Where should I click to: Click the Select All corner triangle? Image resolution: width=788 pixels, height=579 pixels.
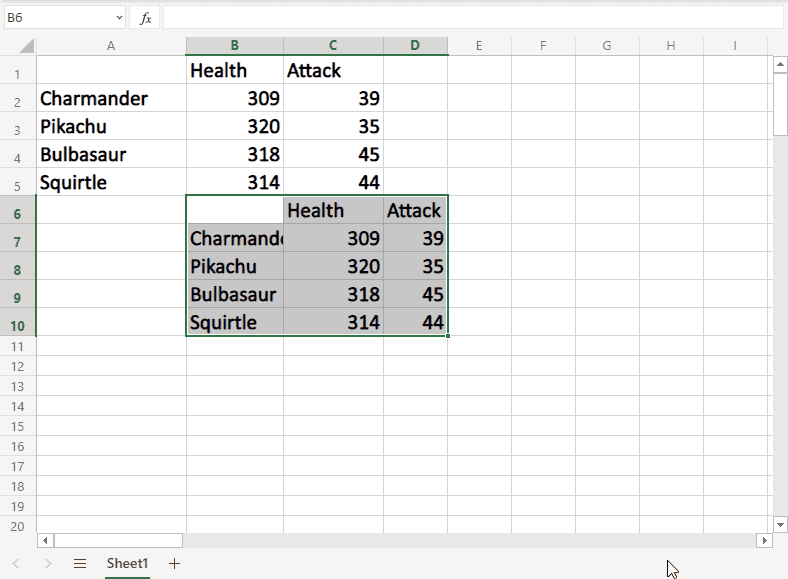click(26, 46)
